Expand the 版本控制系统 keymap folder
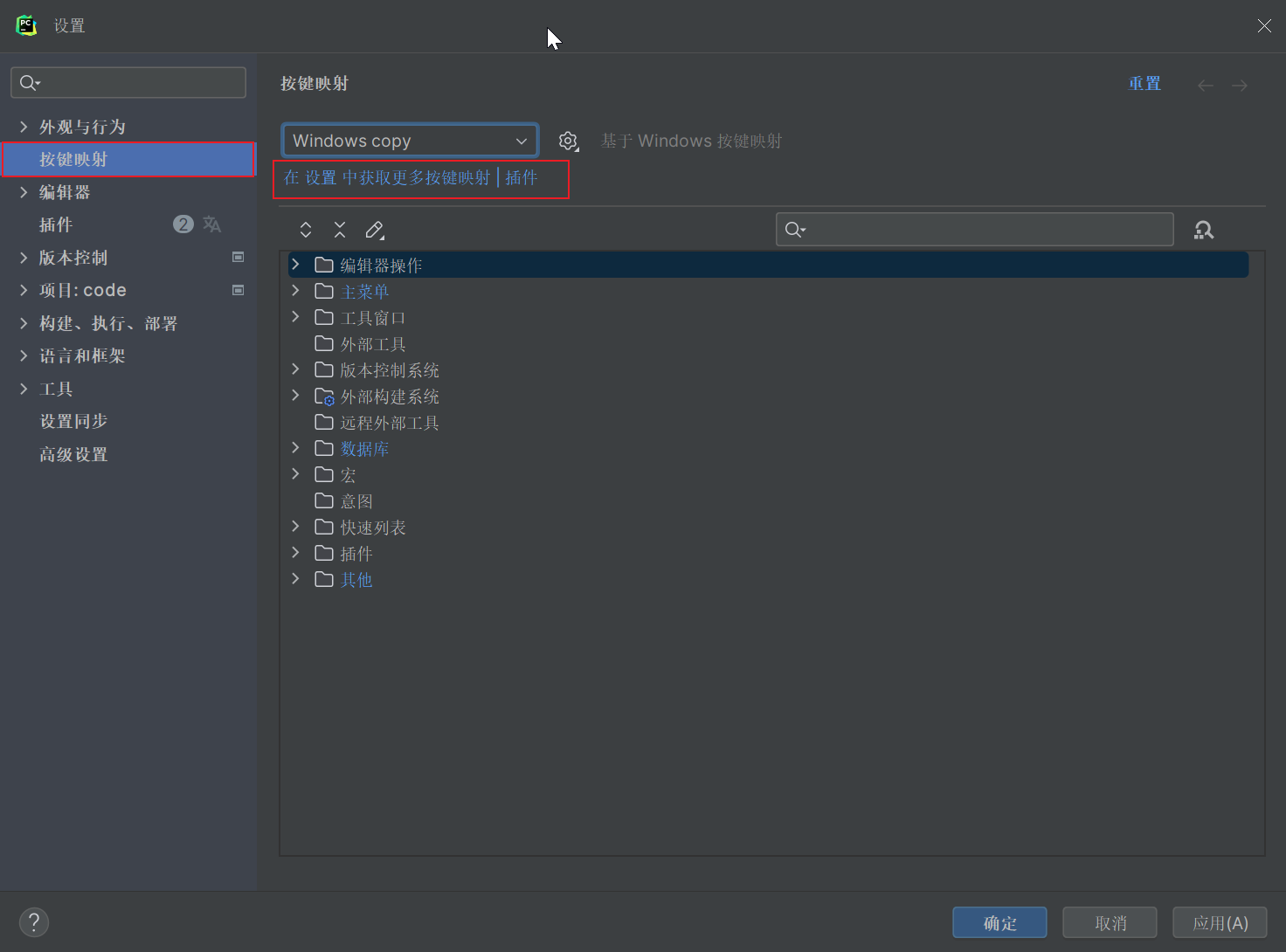 click(x=295, y=369)
